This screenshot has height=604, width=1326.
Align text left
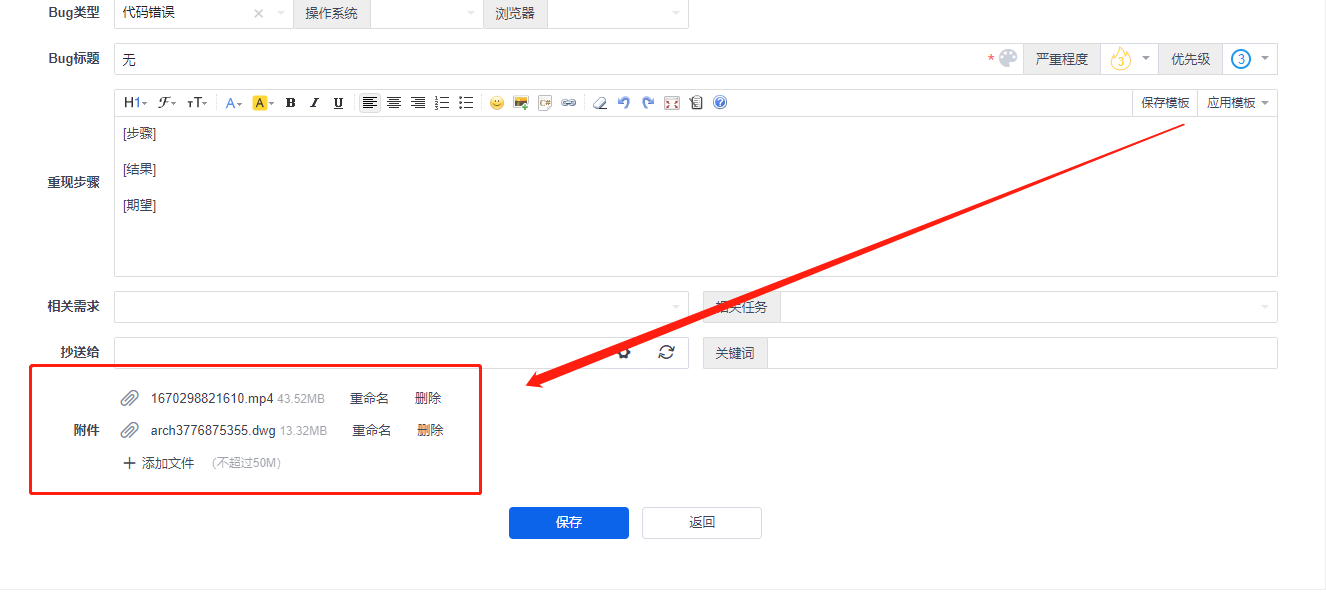[370, 103]
